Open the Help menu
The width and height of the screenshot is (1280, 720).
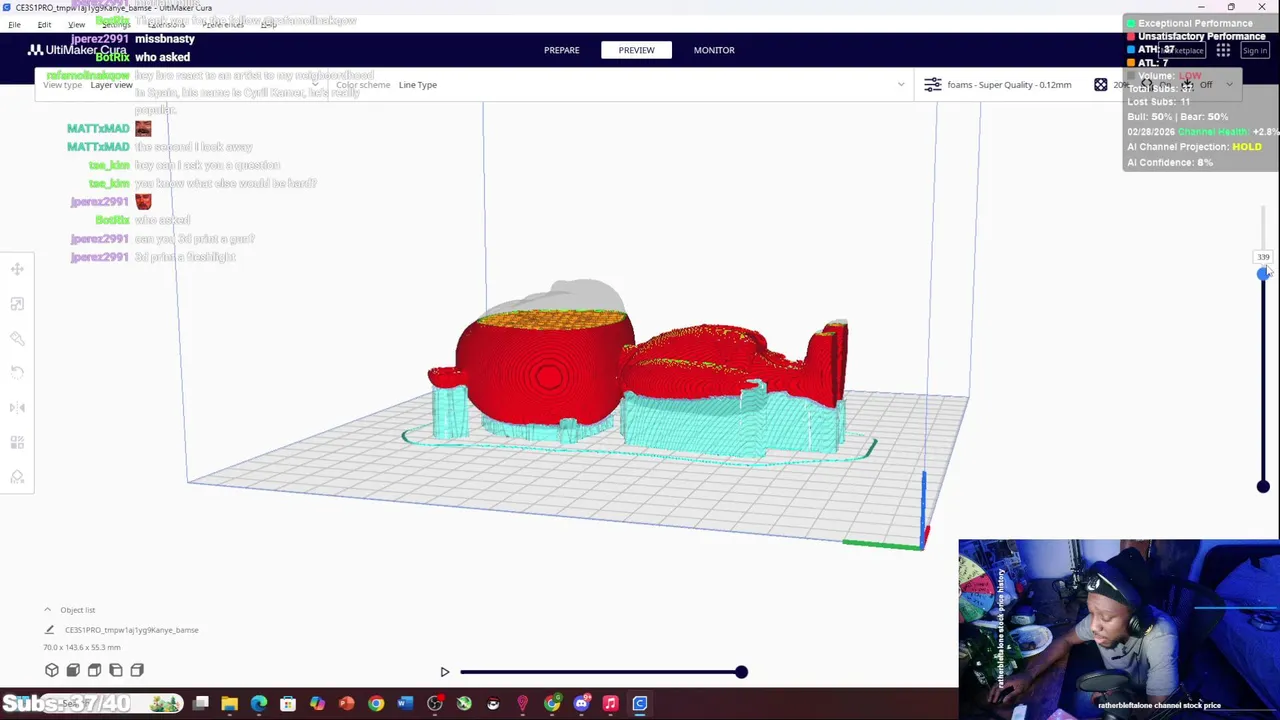[x=268, y=24]
